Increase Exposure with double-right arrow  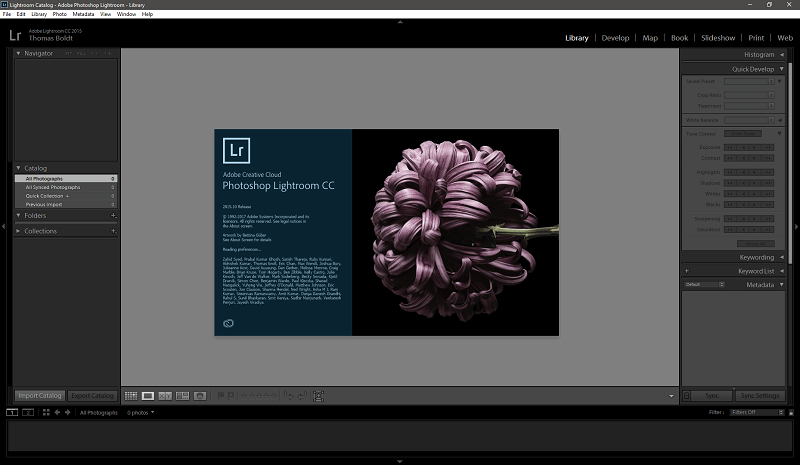pyautogui.click(x=768, y=148)
